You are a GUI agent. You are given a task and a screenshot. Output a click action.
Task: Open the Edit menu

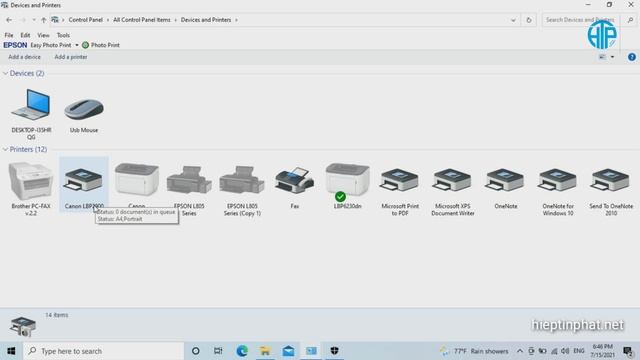coord(25,36)
